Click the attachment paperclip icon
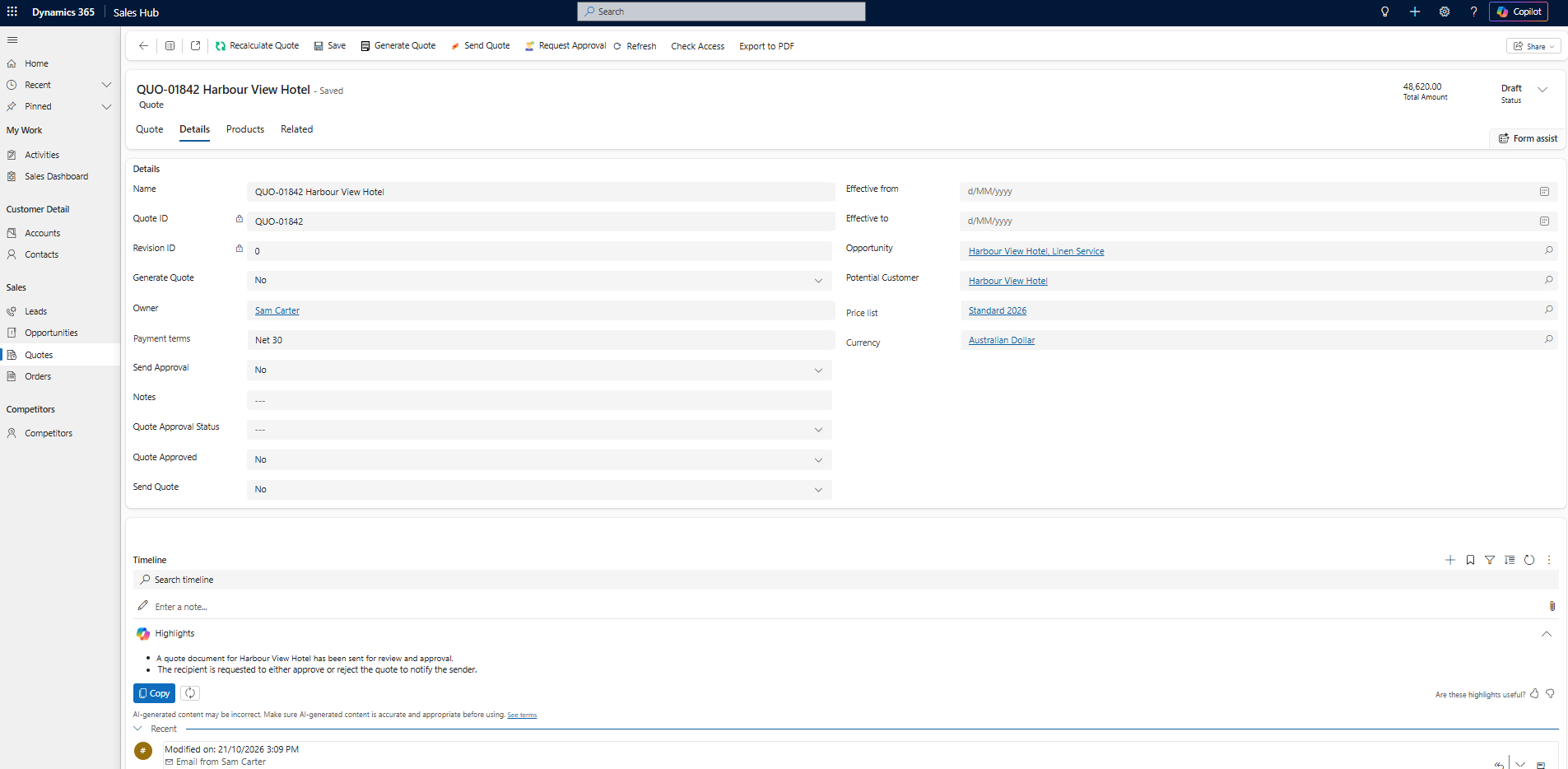 coord(1552,606)
